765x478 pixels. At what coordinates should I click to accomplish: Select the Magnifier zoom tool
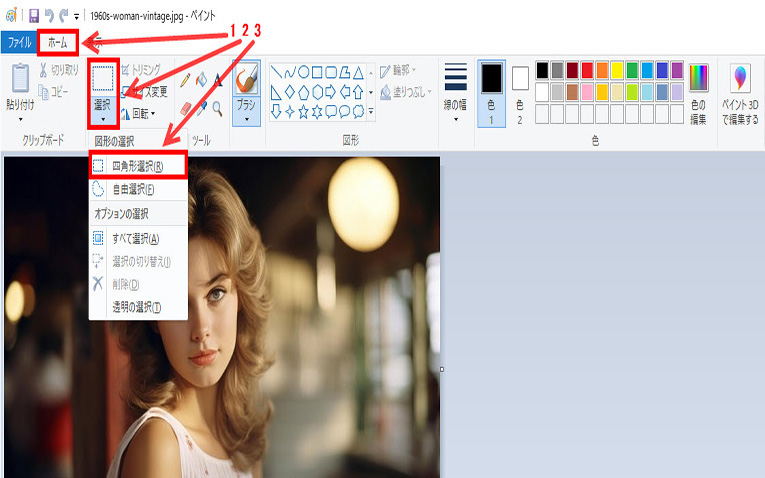click(x=217, y=107)
